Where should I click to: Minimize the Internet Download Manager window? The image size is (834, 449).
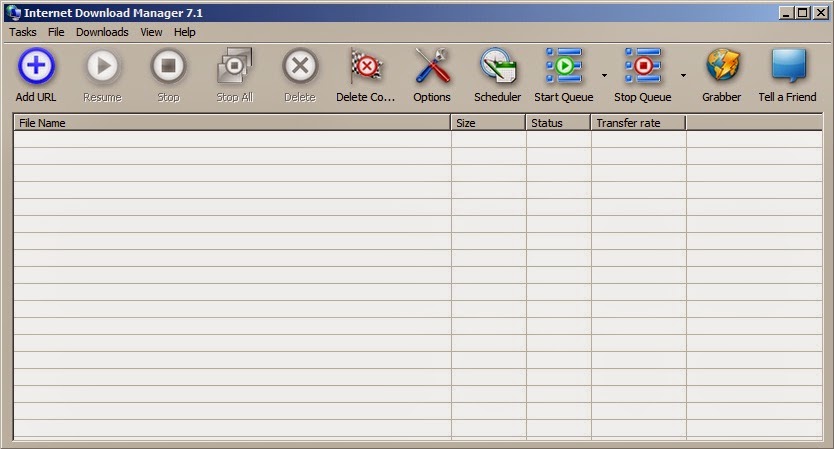(786, 13)
